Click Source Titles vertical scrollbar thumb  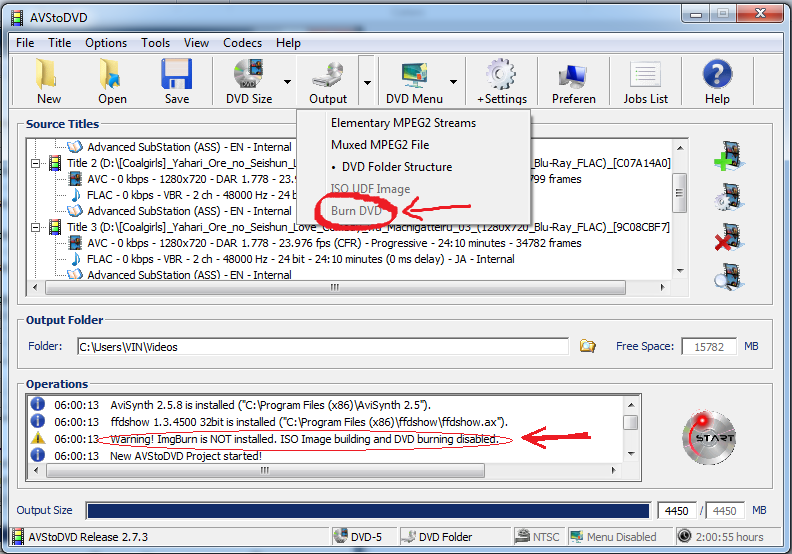click(x=679, y=193)
